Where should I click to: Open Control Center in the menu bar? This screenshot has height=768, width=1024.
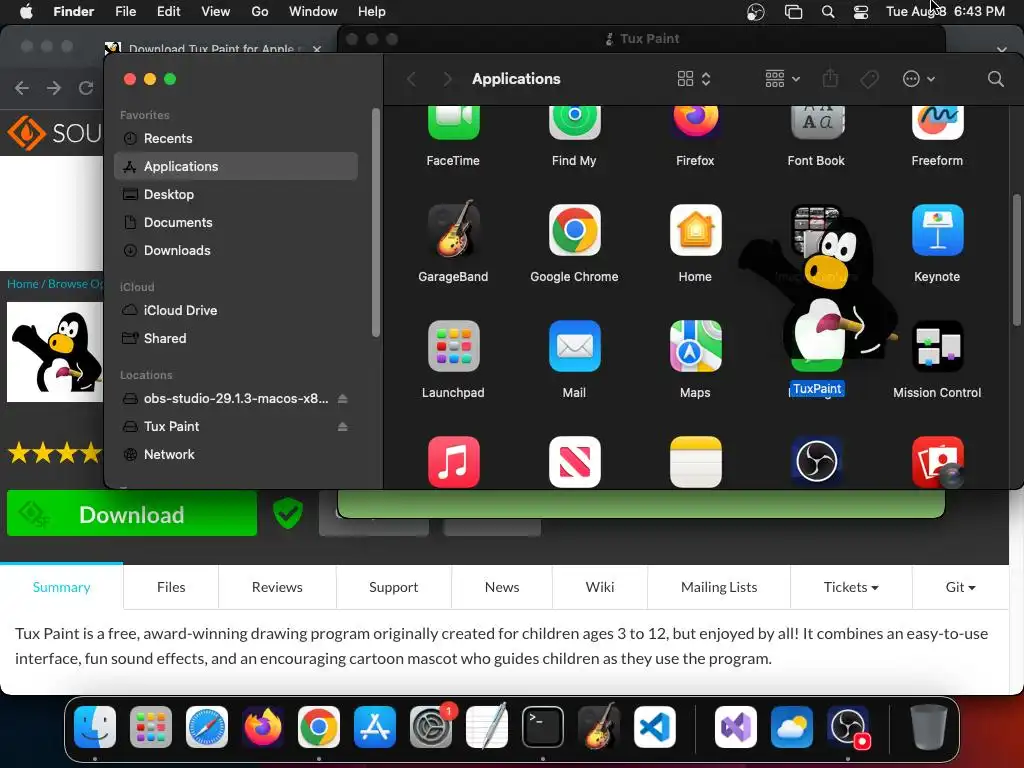coord(861,12)
